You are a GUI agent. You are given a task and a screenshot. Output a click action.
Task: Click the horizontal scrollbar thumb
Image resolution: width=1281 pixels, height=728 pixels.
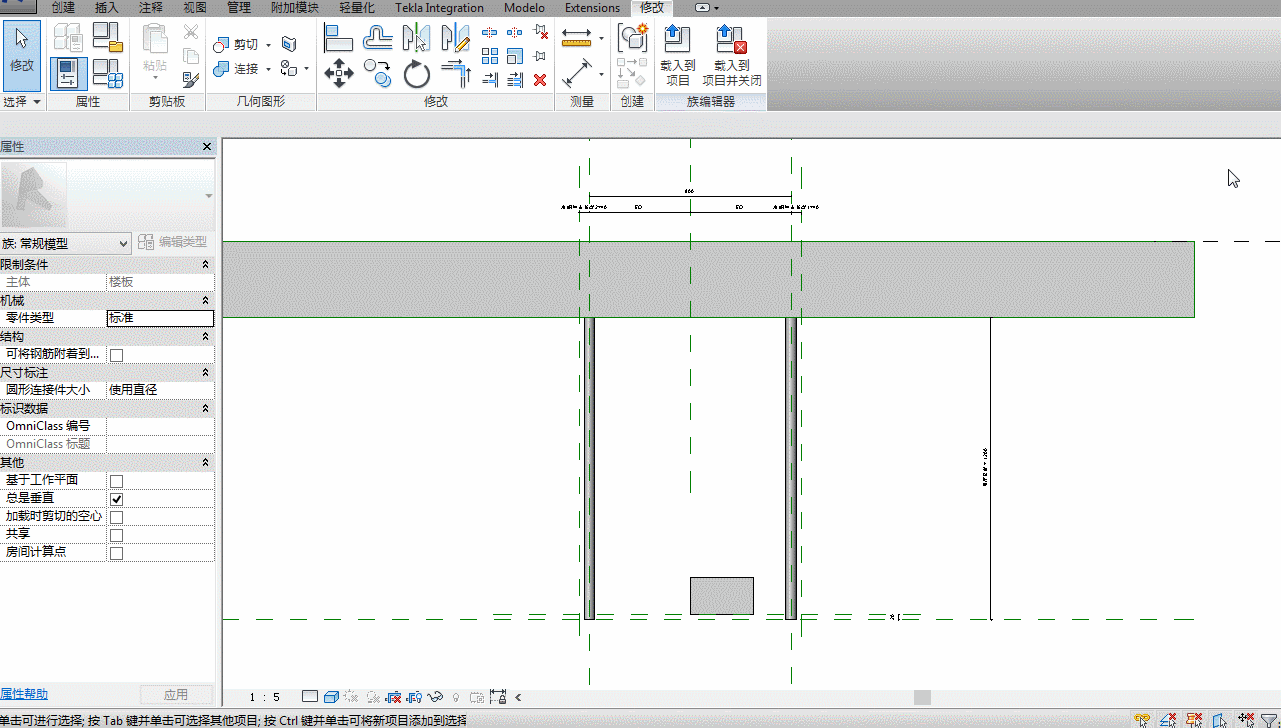point(922,697)
